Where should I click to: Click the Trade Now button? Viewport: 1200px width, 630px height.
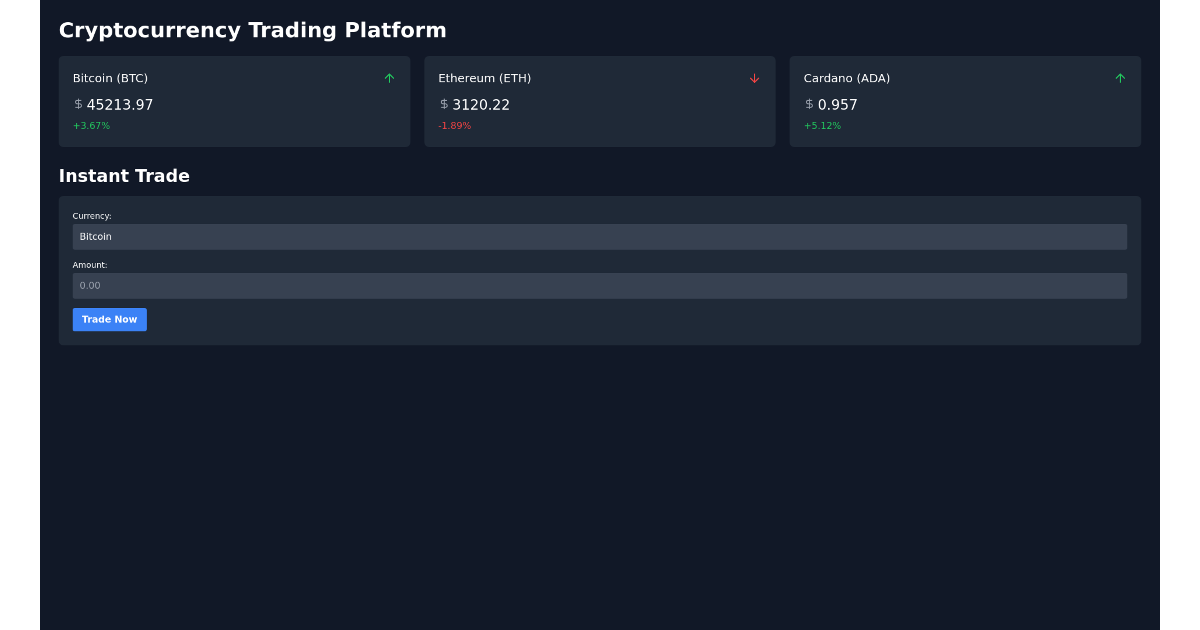(109, 319)
